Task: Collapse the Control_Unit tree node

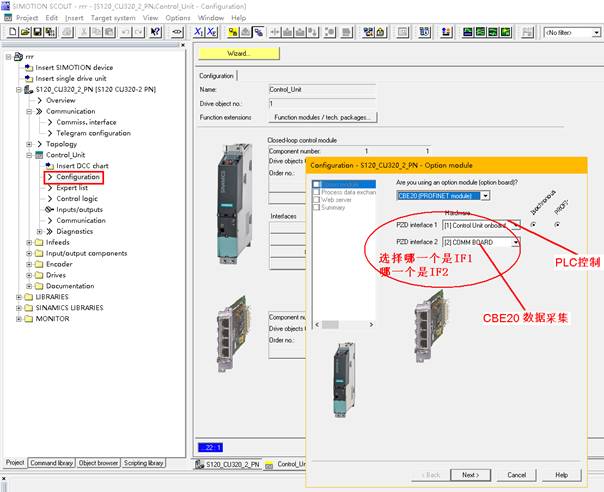Action: [x=29, y=155]
